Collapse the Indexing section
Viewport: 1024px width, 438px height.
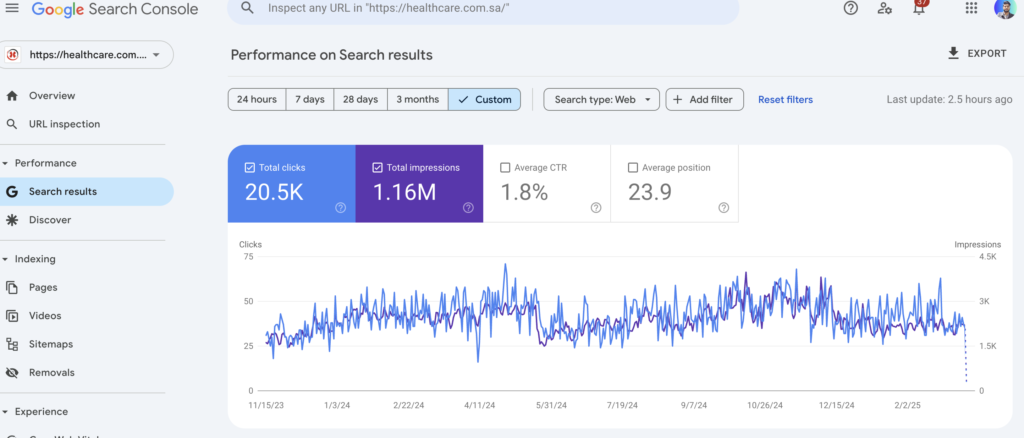pos(6,259)
